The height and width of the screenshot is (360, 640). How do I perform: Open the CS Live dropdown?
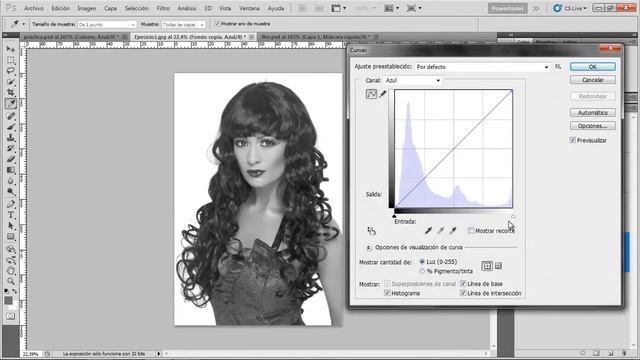click(x=571, y=8)
